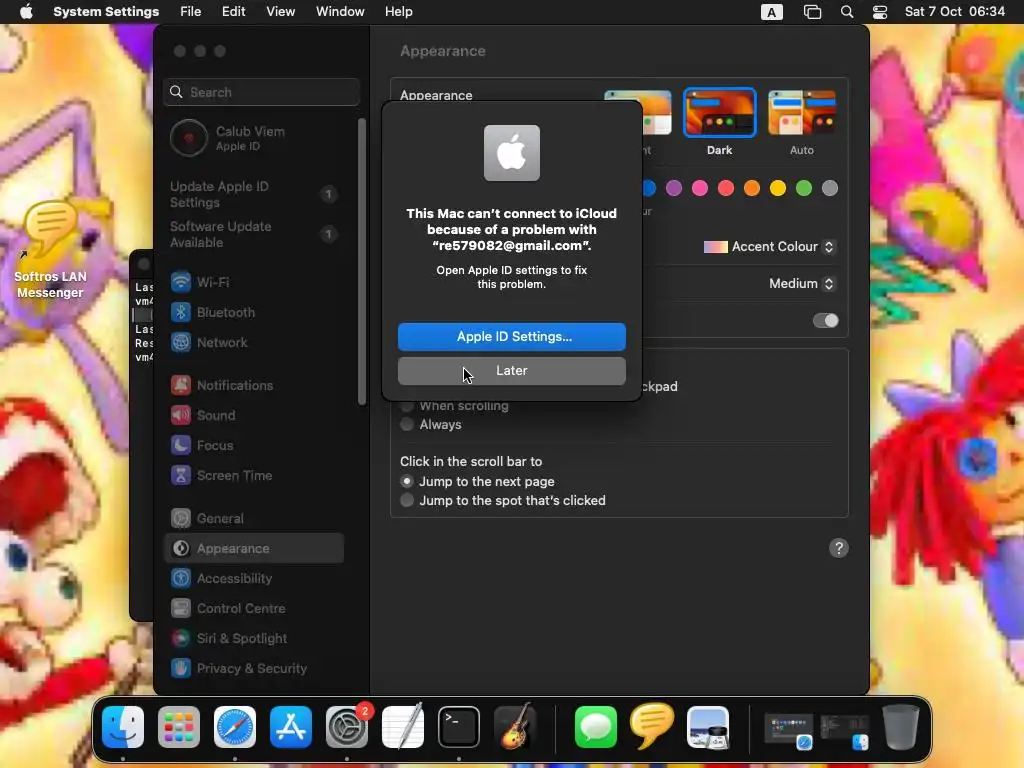
Task: Select Network in the sidebar
Action: pos(253,342)
